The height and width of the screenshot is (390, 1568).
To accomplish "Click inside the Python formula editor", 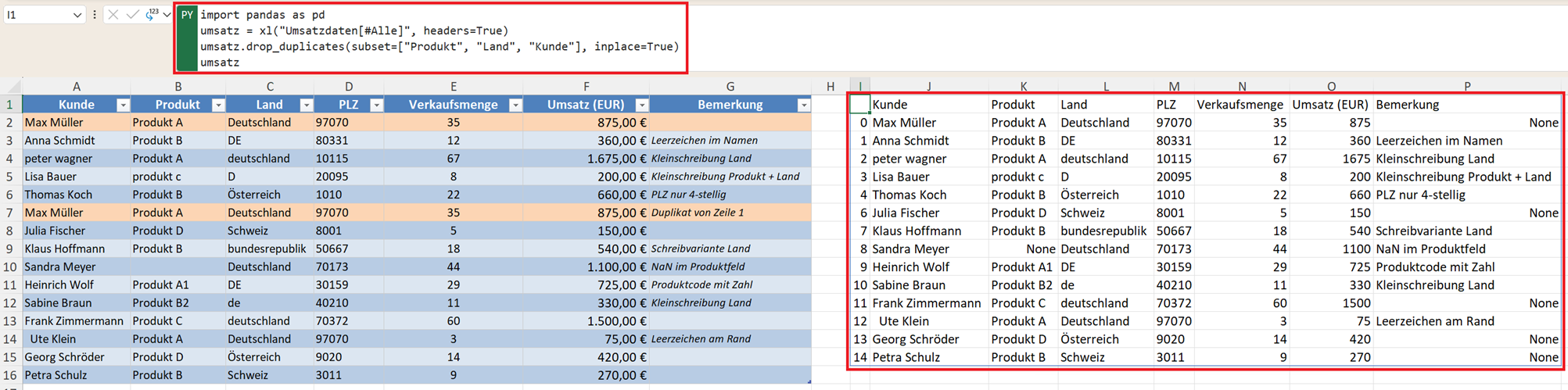I will 438,39.
